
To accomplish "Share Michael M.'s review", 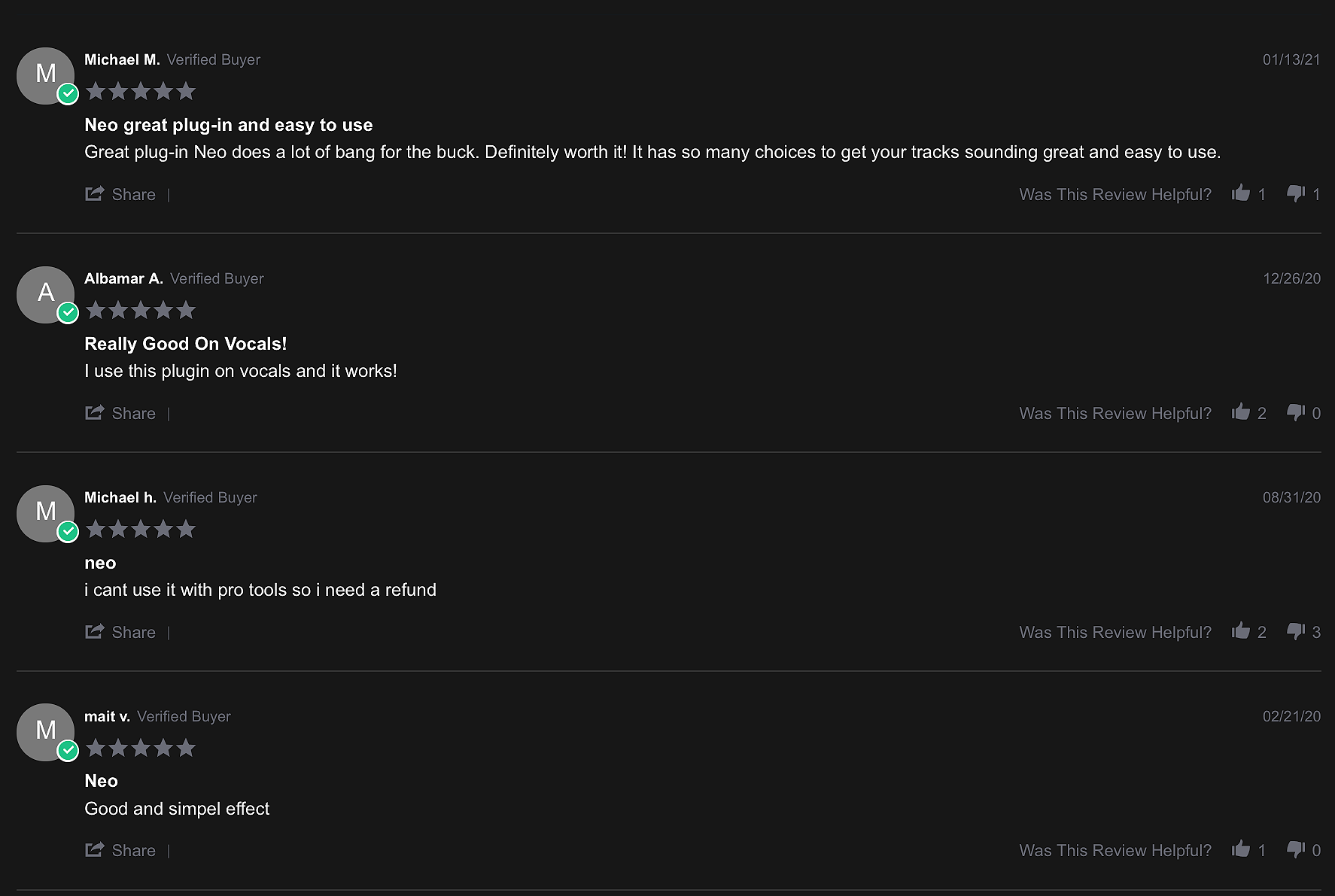I will [120, 194].
